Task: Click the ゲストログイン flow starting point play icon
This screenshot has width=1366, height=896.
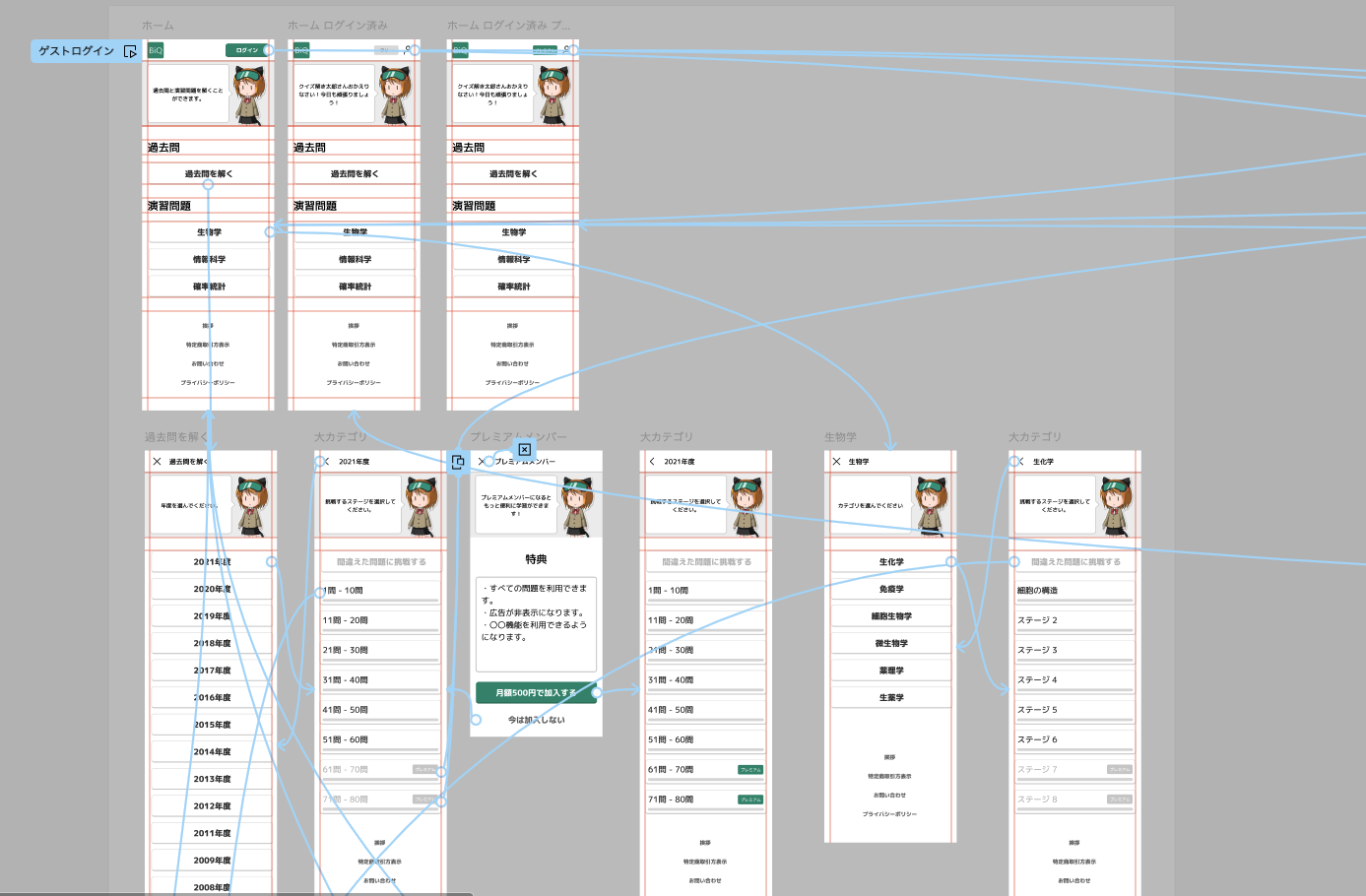Action: [x=130, y=51]
